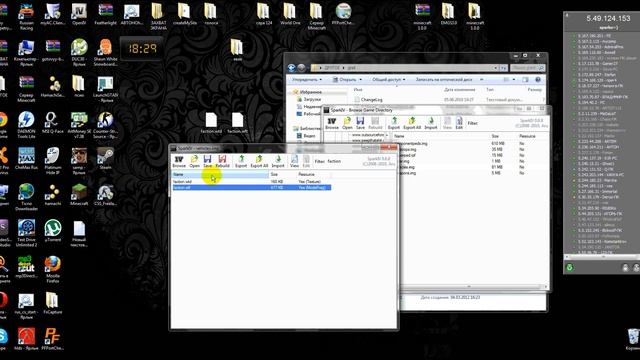This screenshot has width=640, height=360.
Task: Click Видео in Explorer sidebar libraries
Action: click(x=306, y=136)
